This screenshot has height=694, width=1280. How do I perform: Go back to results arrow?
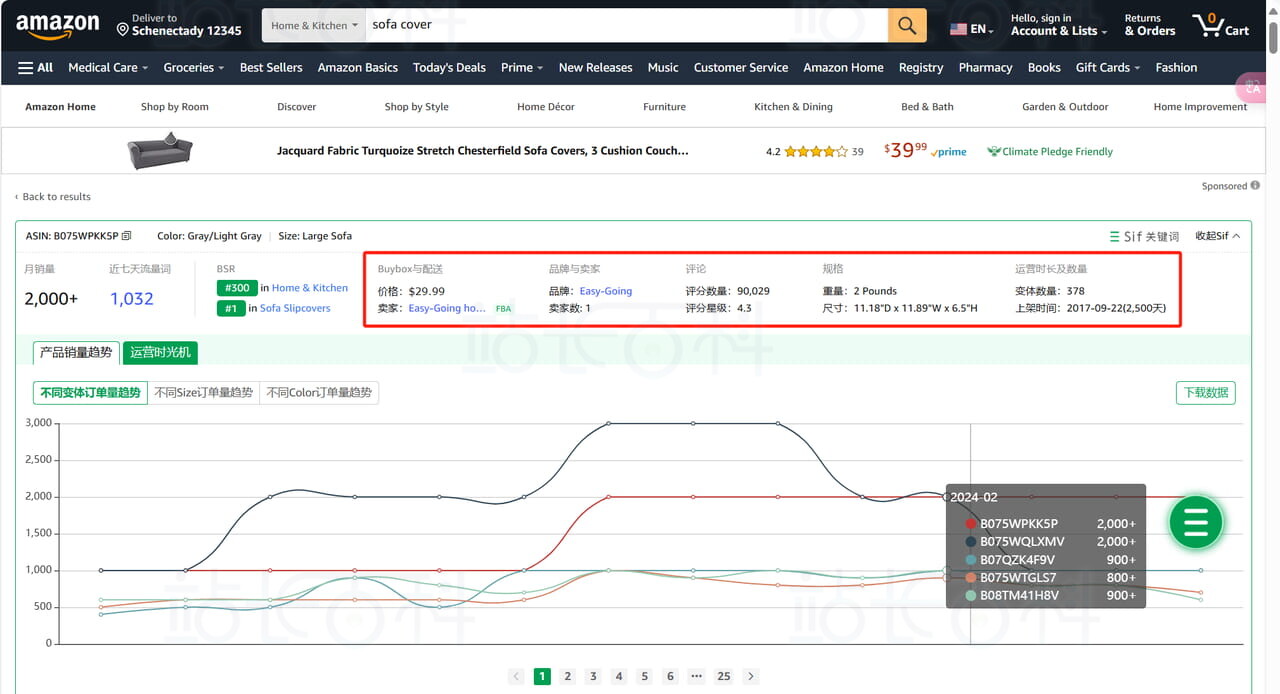17,197
